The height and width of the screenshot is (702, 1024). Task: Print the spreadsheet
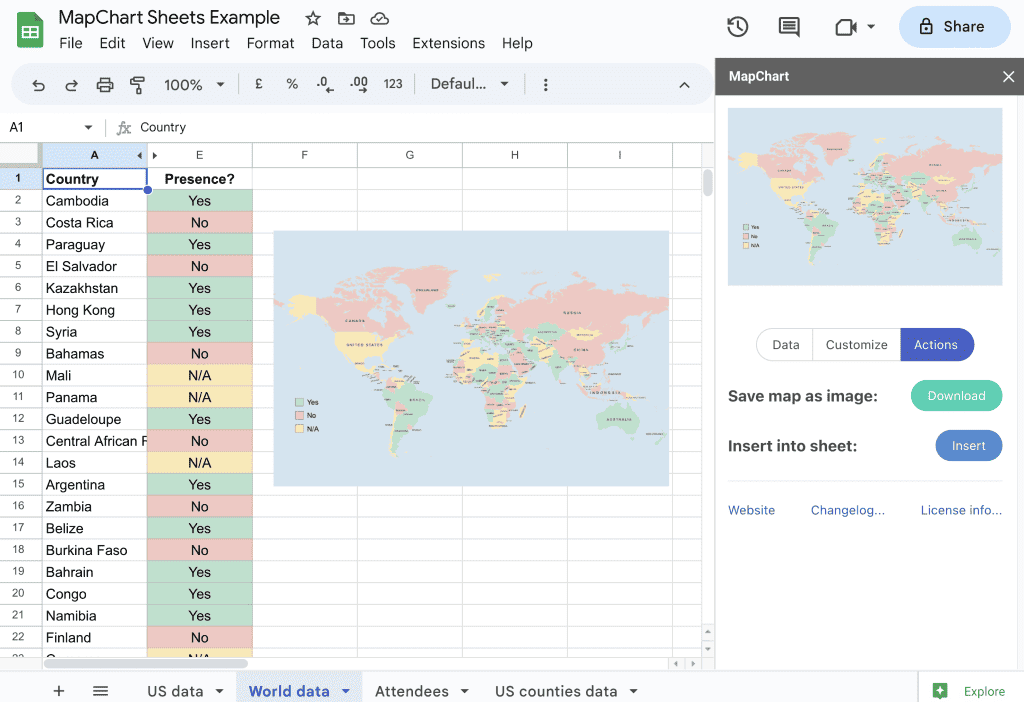coord(104,85)
